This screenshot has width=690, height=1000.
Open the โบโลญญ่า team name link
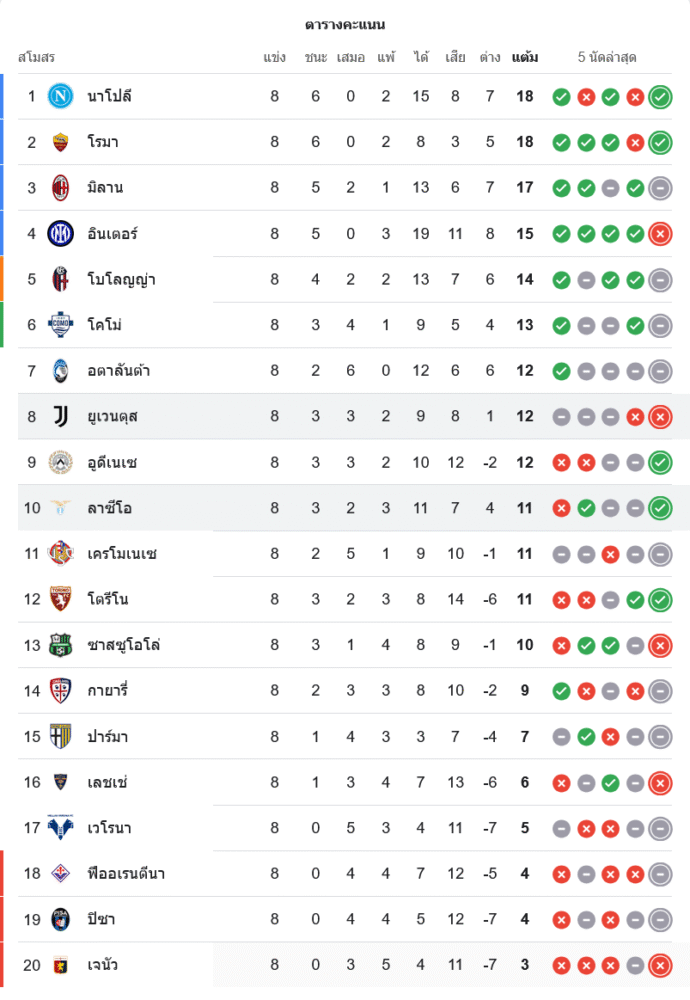[121, 279]
